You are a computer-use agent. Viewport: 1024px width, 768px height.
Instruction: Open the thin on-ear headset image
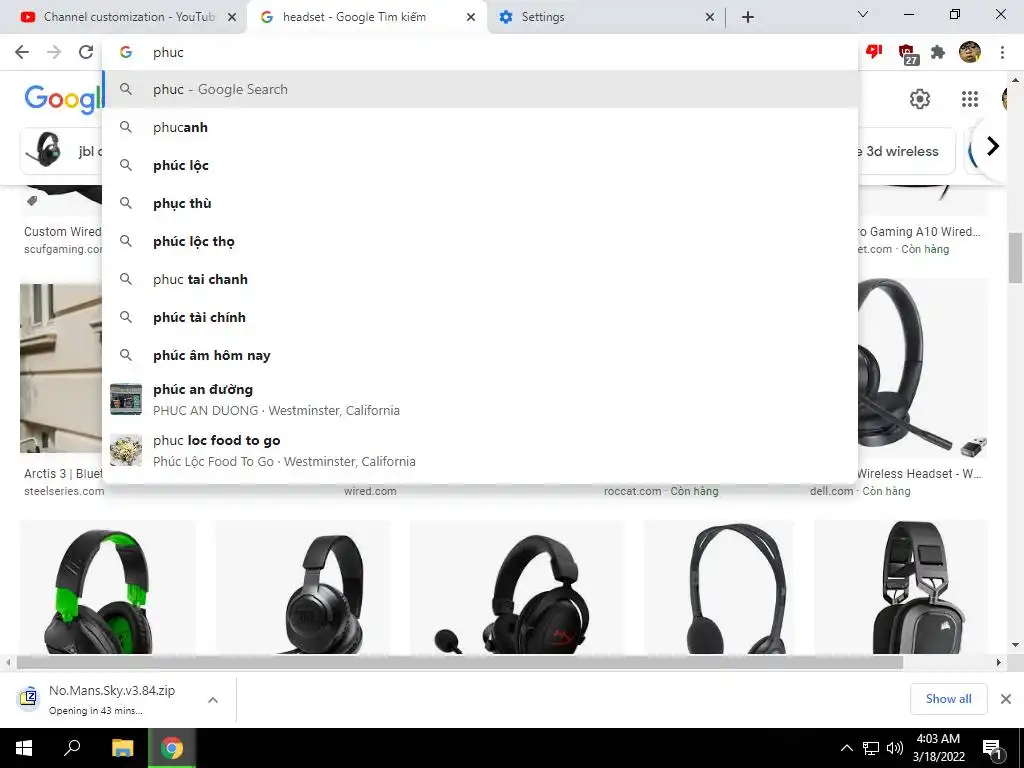[x=718, y=587]
